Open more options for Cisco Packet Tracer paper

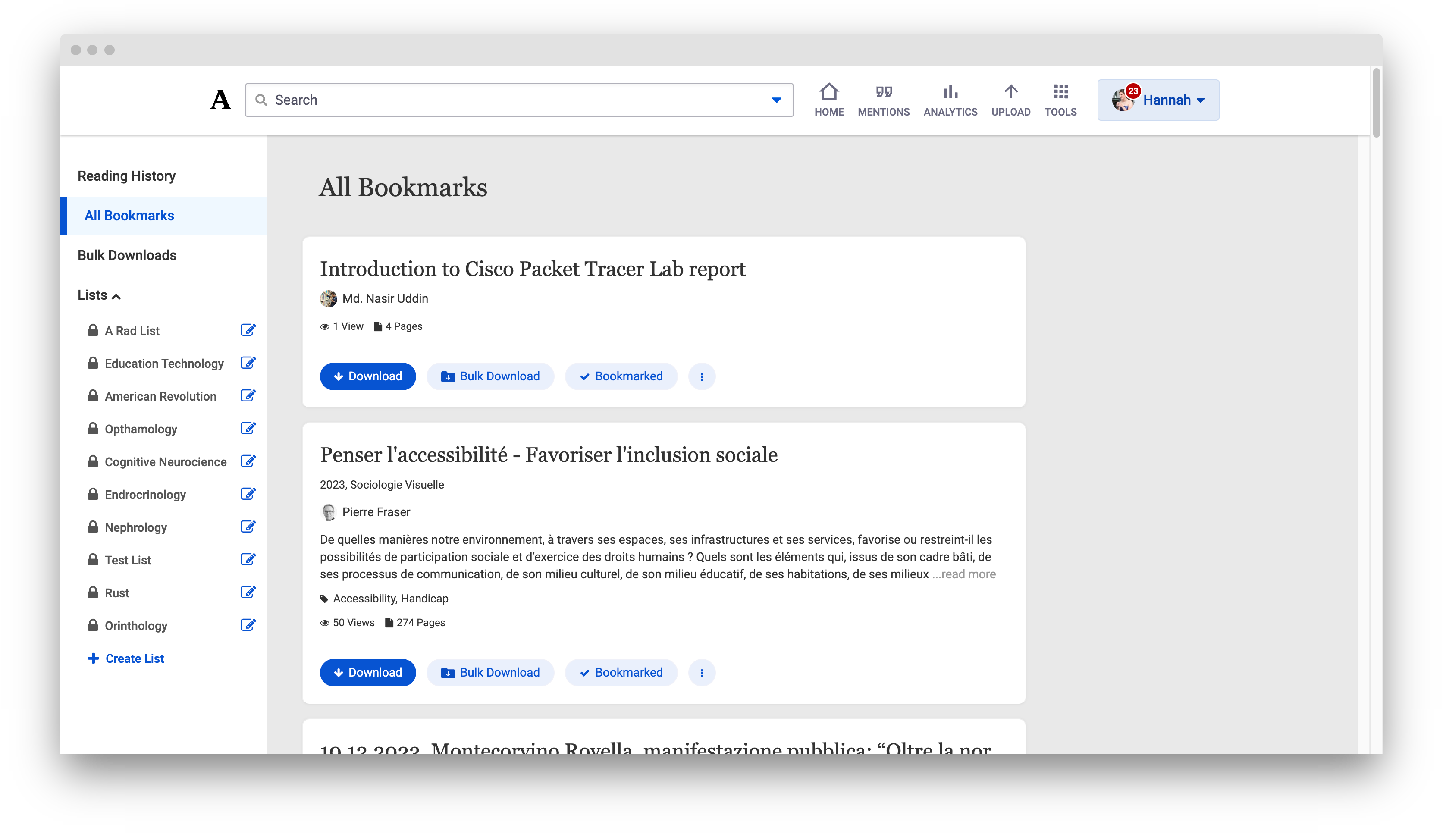pos(702,377)
